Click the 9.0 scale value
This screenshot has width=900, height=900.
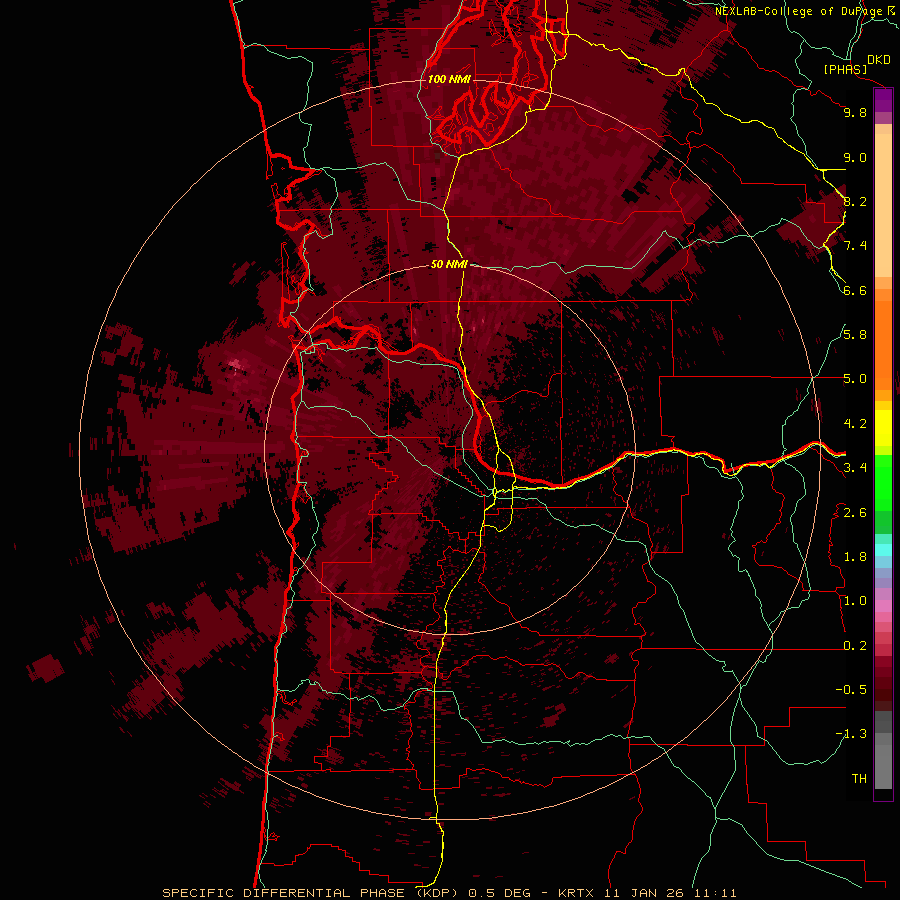click(x=855, y=157)
